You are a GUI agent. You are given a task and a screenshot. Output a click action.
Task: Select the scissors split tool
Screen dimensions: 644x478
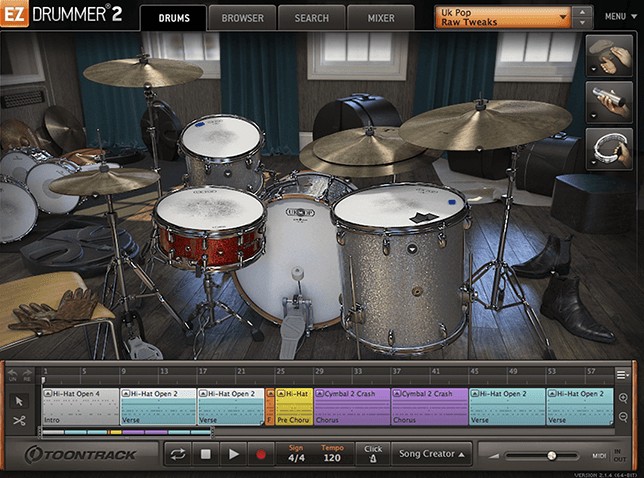pyautogui.click(x=19, y=421)
